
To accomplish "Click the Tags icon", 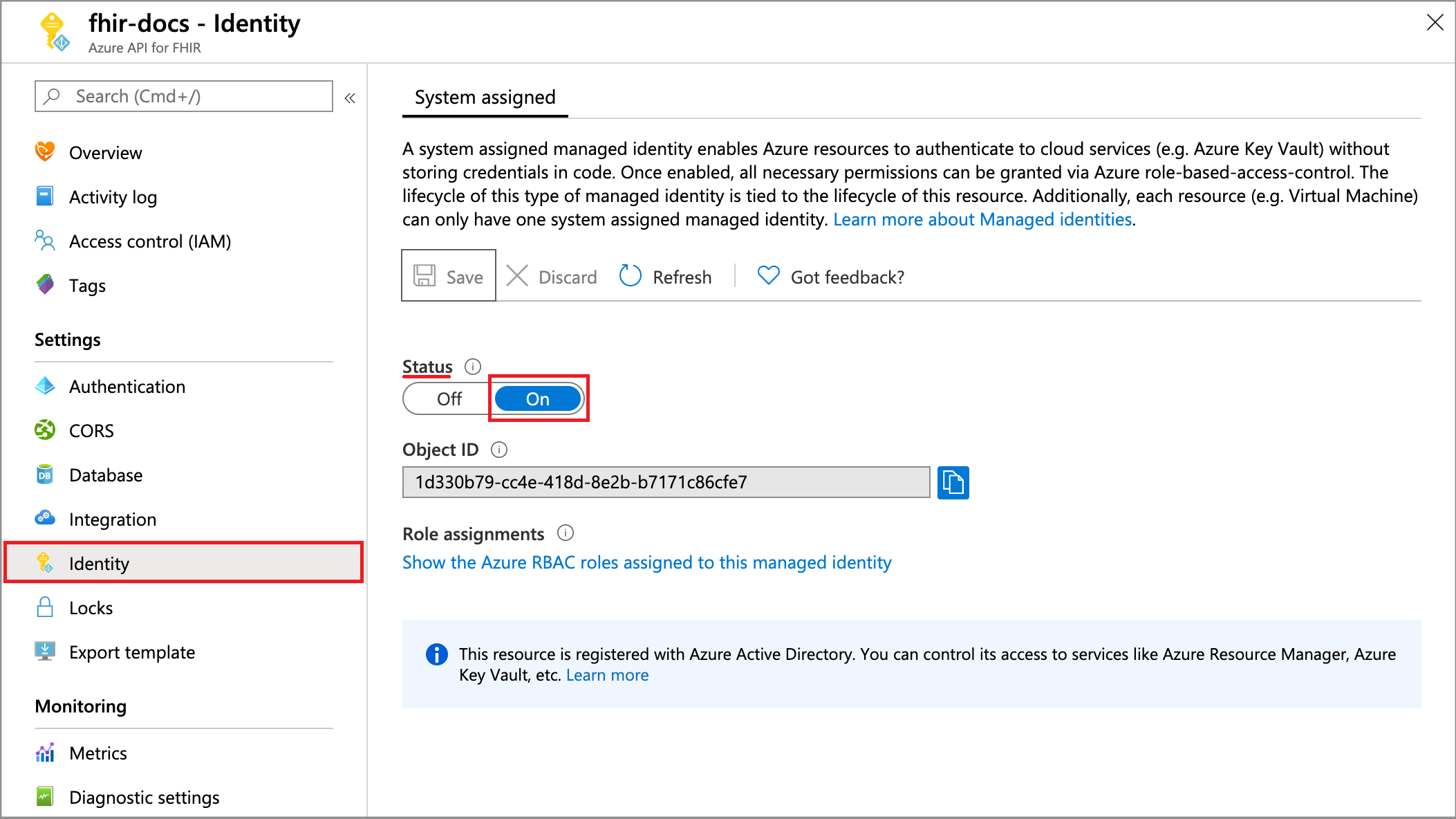I will click(45, 284).
